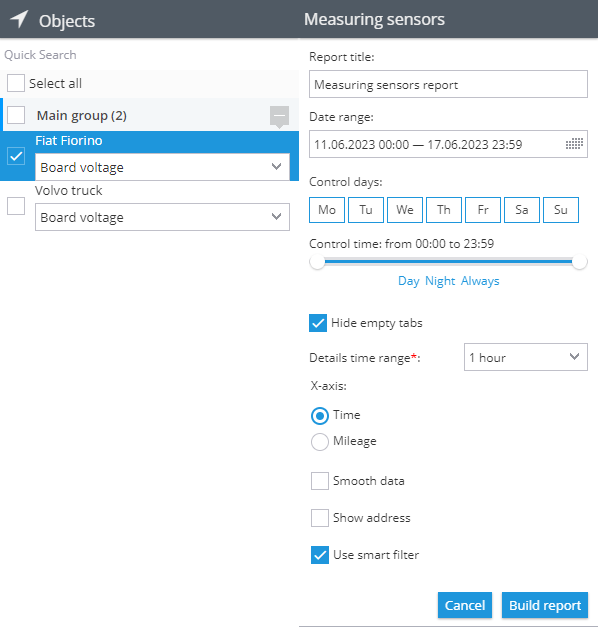
Task: Collapse Main group with the minus icon
Action: tap(279, 116)
